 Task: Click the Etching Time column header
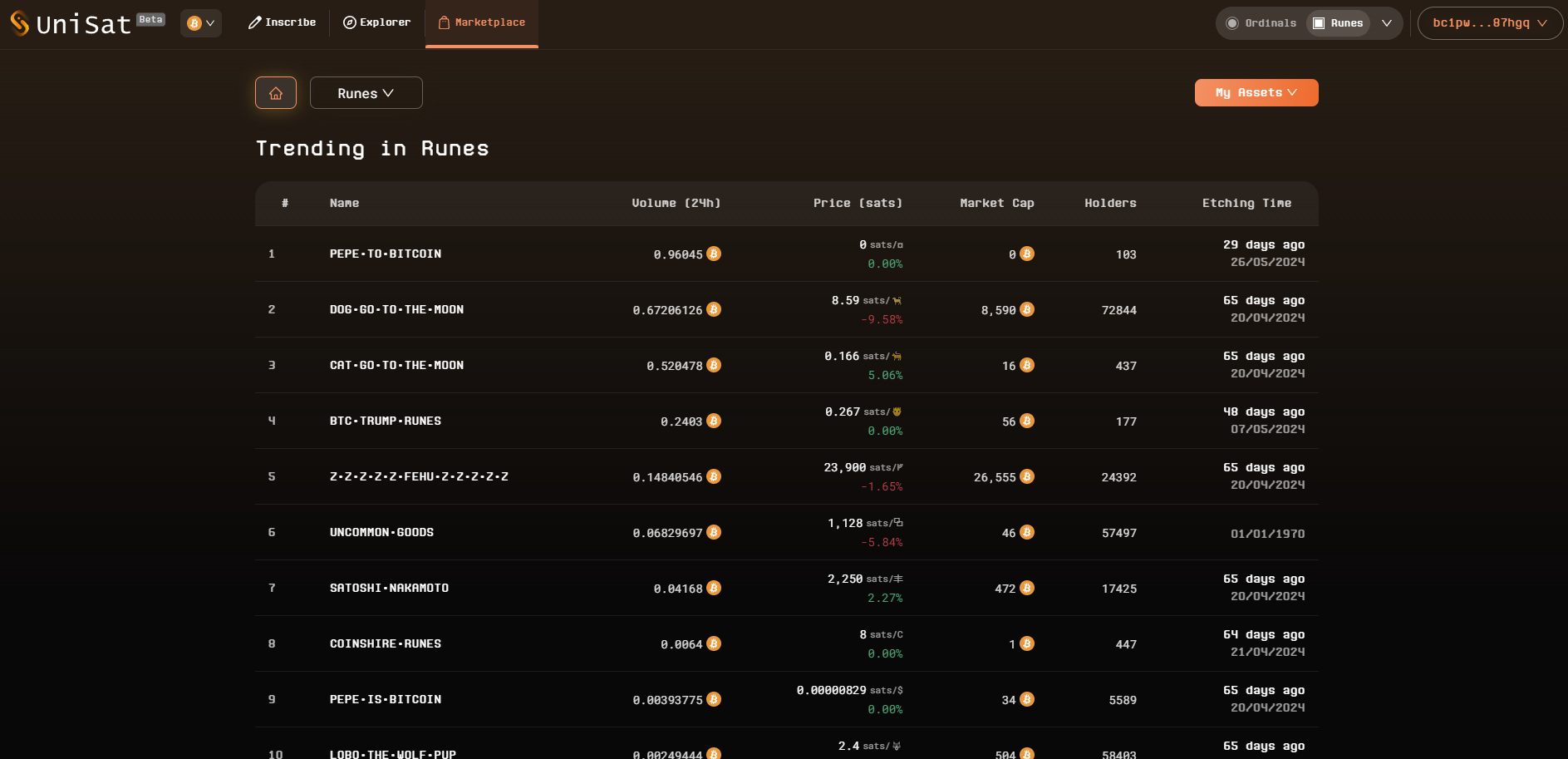click(x=1247, y=204)
